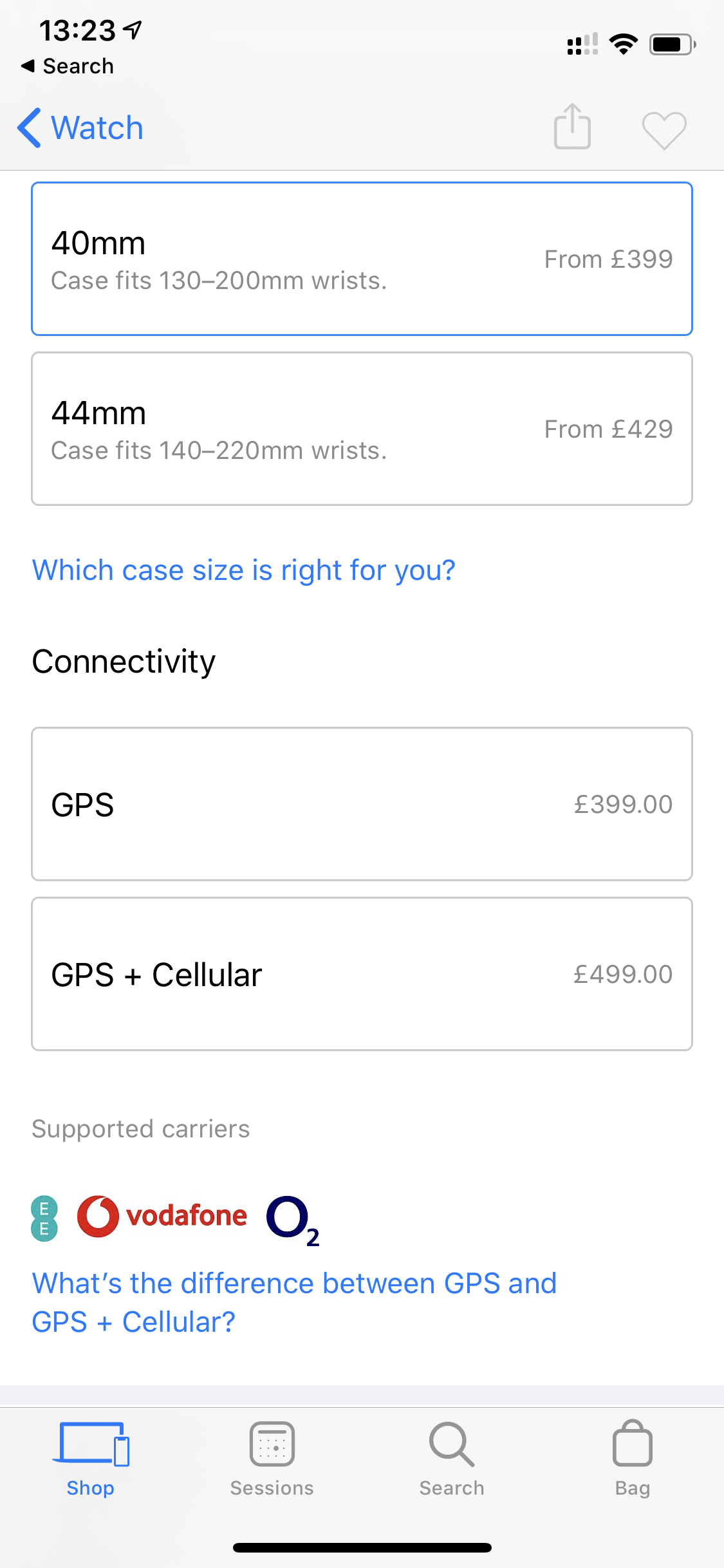Open the Shop tab
This screenshot has width=724, height=1568.
click(x=91, y=1458)
